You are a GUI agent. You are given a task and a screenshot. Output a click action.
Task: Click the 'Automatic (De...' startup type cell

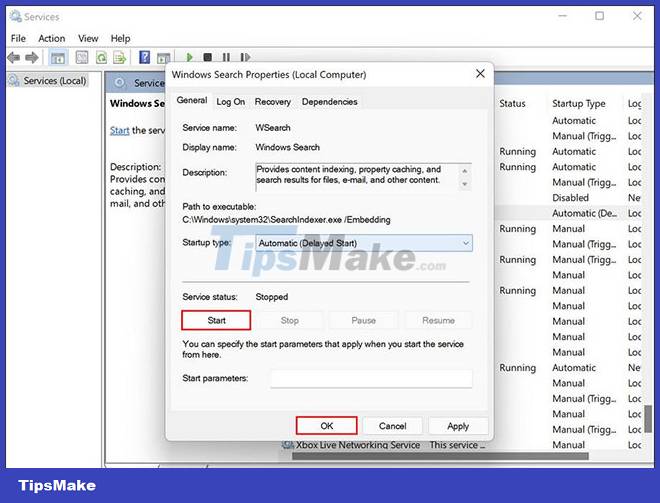(585, 213)
